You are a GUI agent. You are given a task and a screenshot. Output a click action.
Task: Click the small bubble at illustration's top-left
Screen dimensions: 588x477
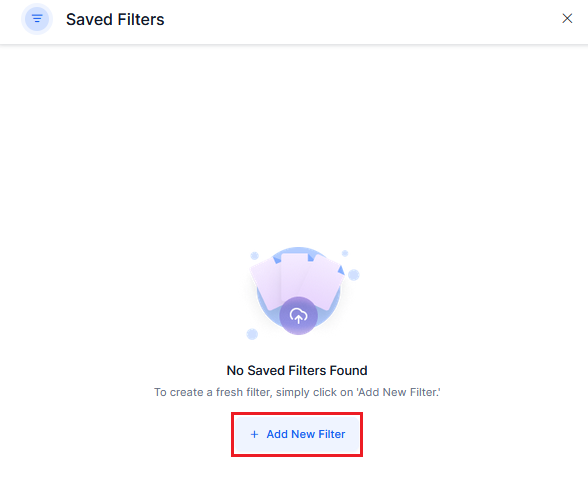tap(255, 256)
